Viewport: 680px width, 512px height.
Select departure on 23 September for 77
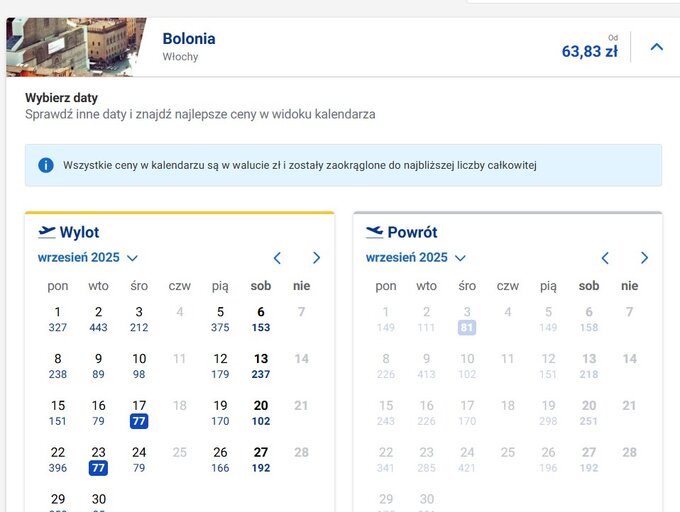point(98,460)
